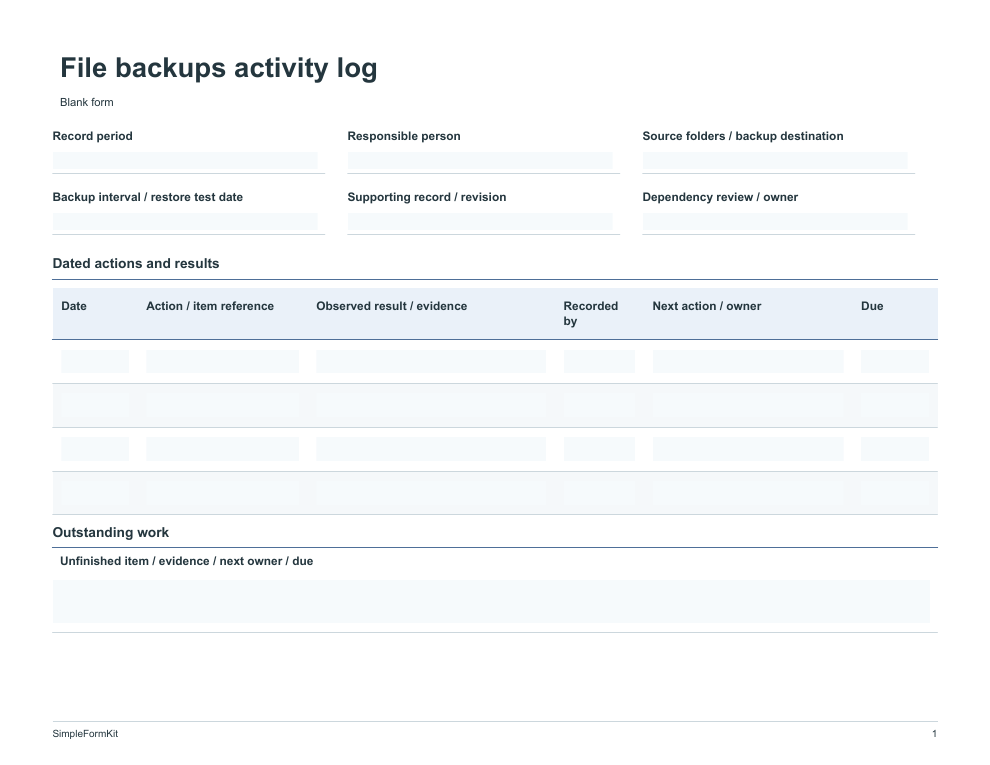Select the Supporting record / revision field
The height and width of the screenshot is (765, 990).
(x=480, y=222)
